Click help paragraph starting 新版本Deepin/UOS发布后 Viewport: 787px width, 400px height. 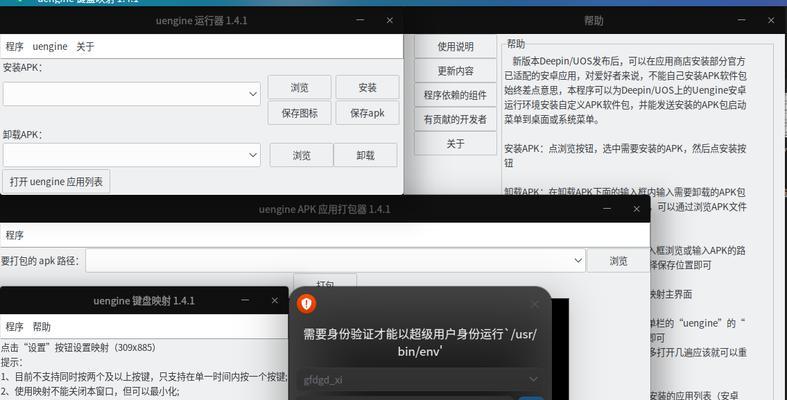coord(625,90)
